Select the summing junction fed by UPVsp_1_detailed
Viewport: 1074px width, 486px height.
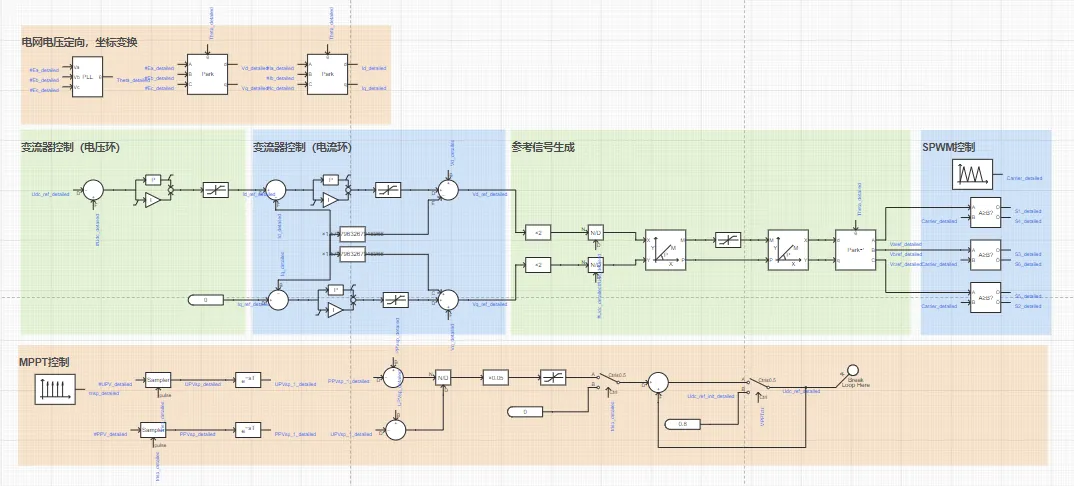click(395, 429)
